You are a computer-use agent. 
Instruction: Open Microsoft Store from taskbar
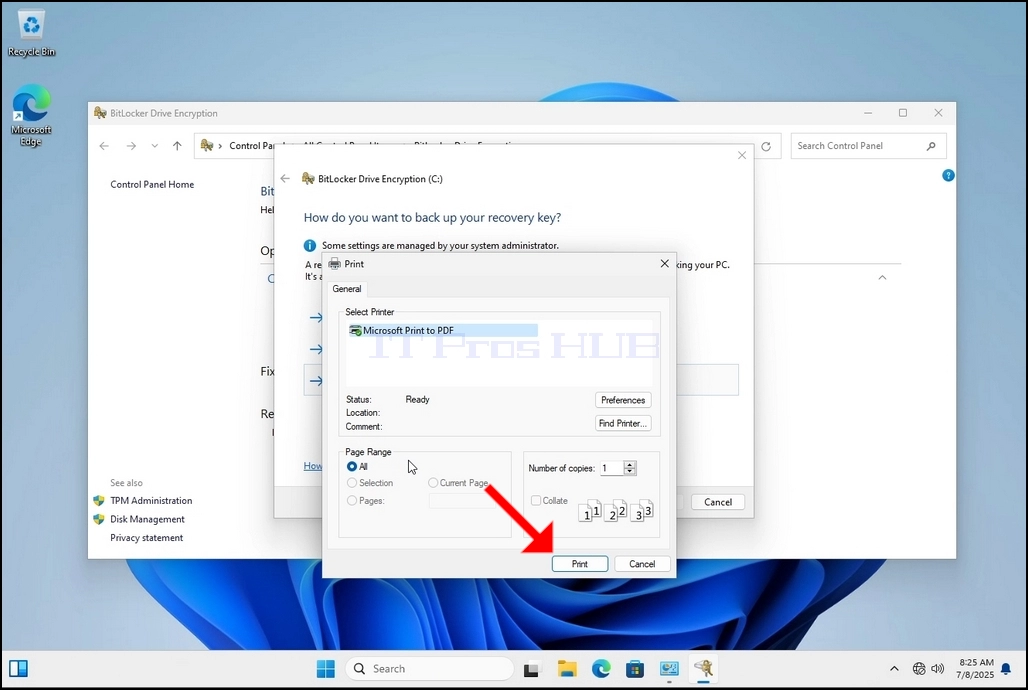pos(635,669)
